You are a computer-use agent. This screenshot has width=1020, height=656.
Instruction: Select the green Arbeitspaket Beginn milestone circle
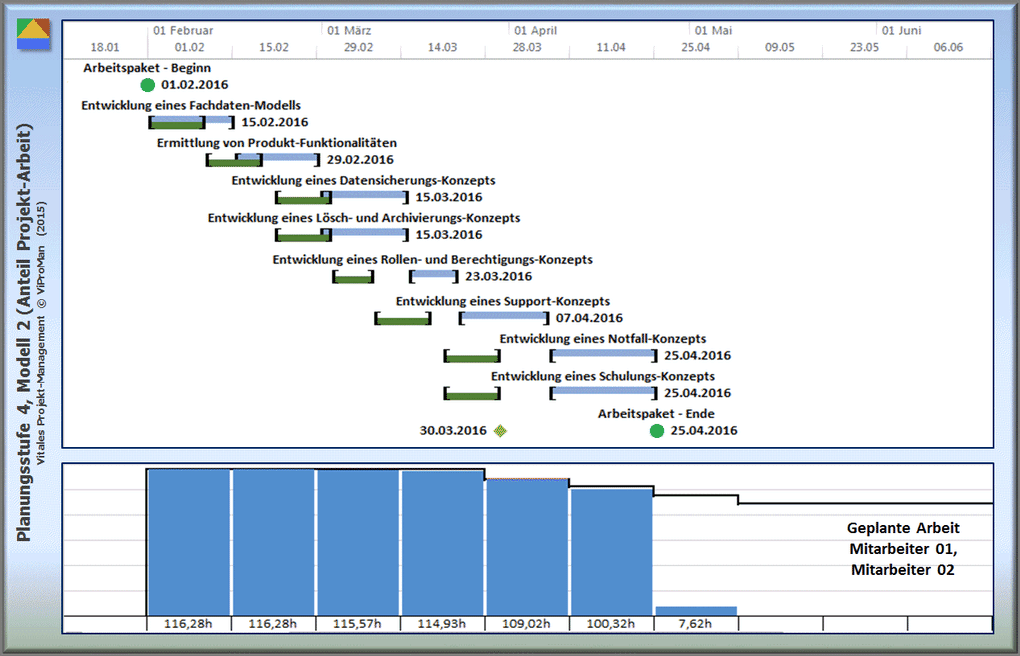click(x=148, y=85)
